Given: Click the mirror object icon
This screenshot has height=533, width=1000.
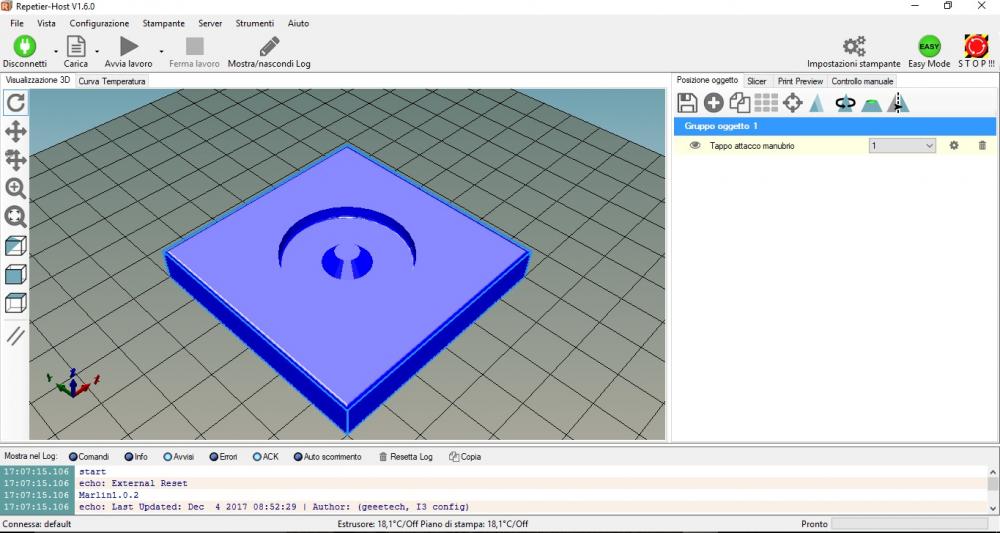Looking at the screenshot, I should [x=898, y=102].
